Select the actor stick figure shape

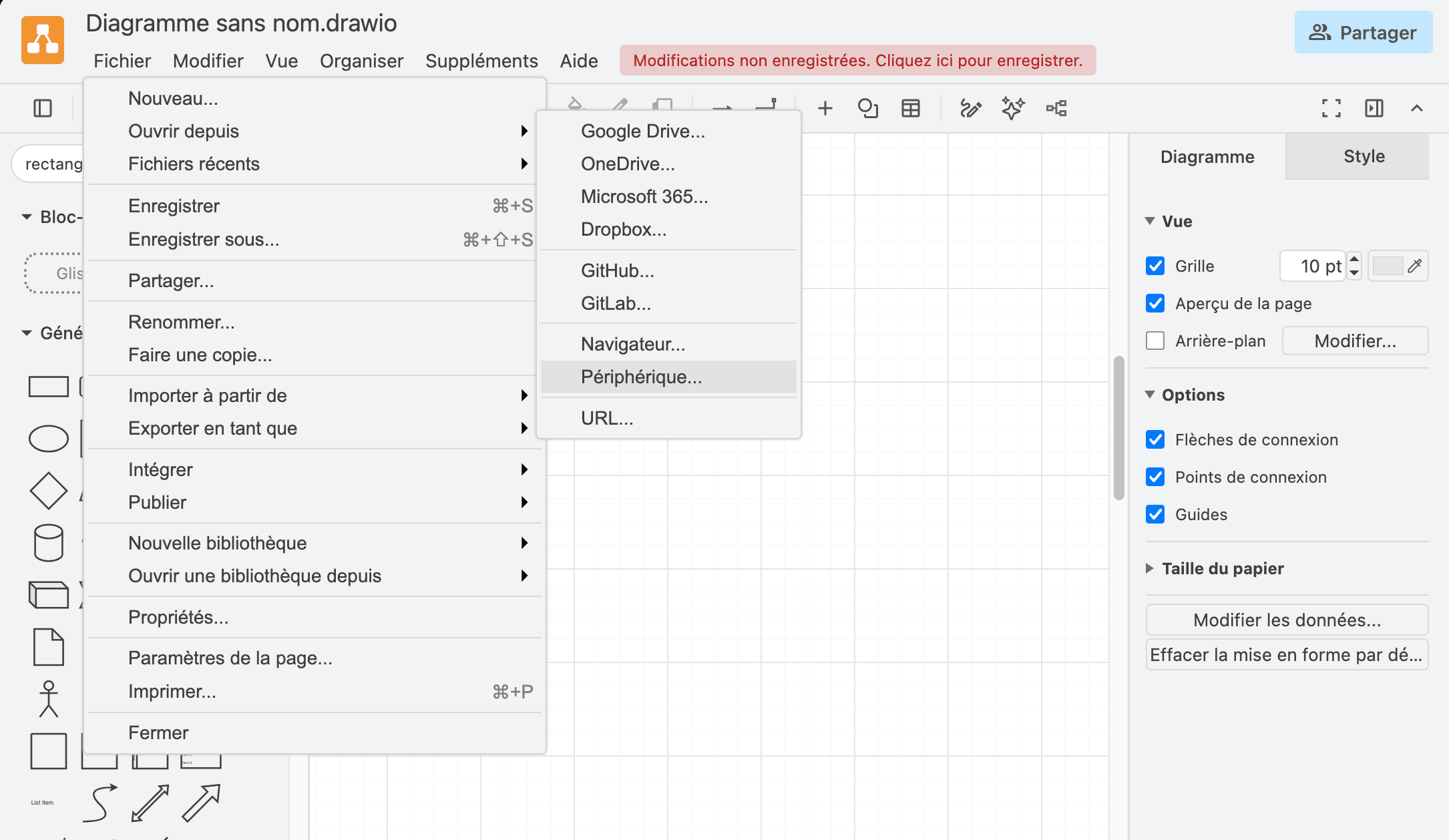pos(49,699)
